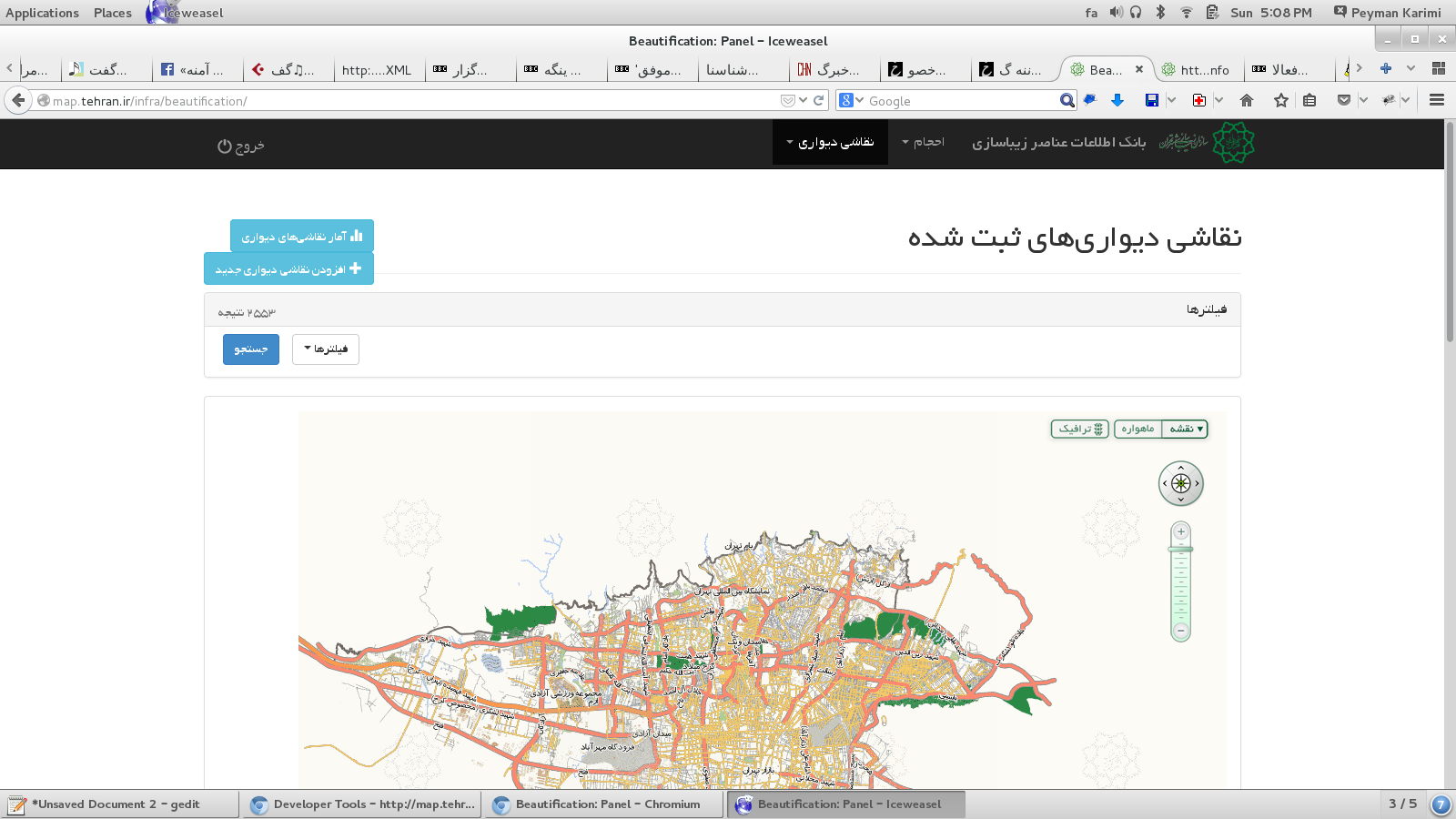Image resolution: width=1456 pixels, height=819 pixels.
Task: Switch to the http:....XML browser tab
Action: point(379,69)
